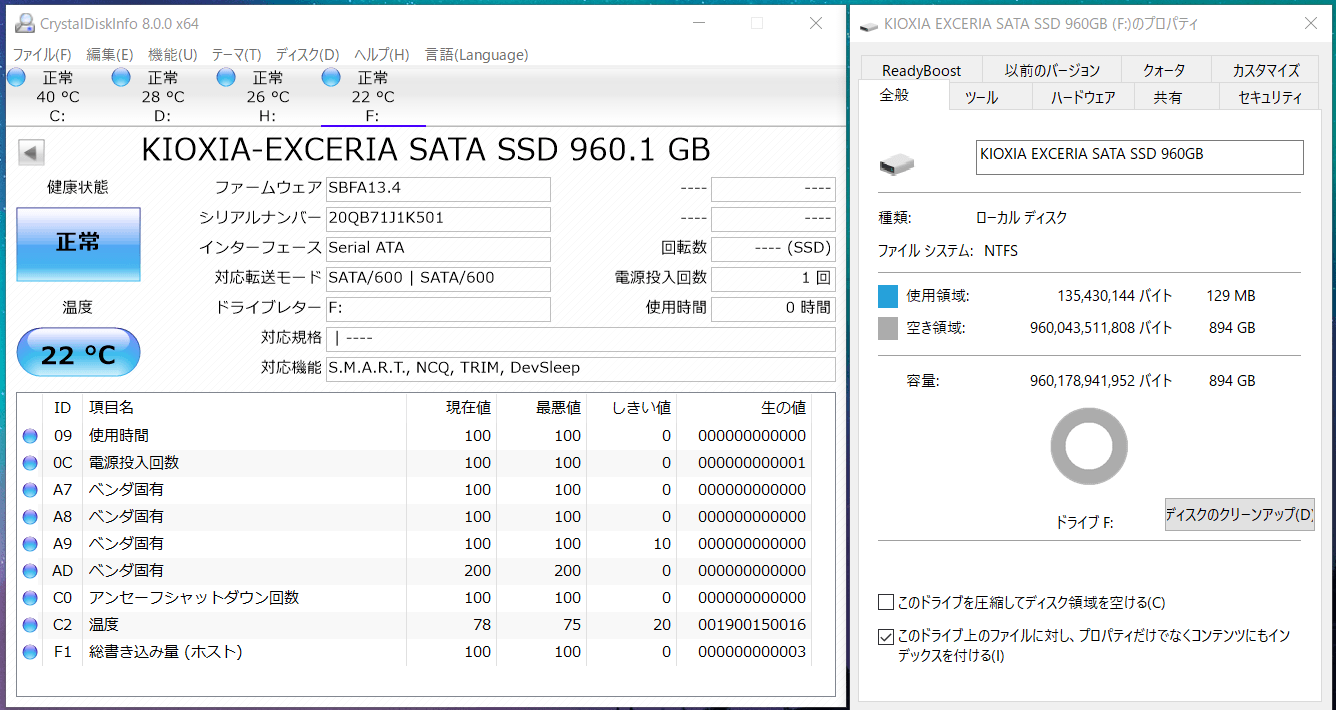Click the しきい値 column header
Screen dimensions: 1336x710
pyautogui.click(x=632, y=408)
